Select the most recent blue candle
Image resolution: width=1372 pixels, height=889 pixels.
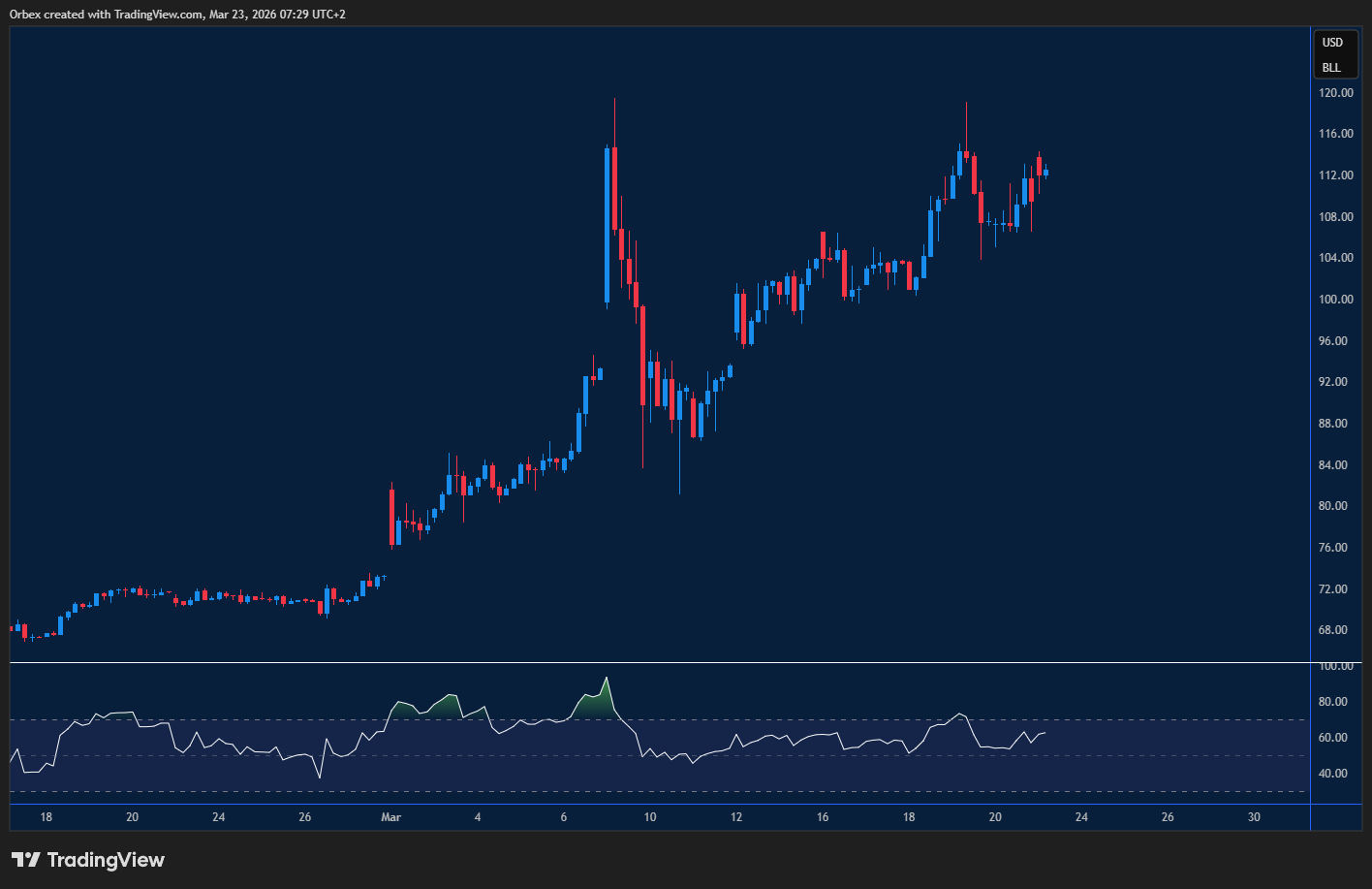point(1045,174)
